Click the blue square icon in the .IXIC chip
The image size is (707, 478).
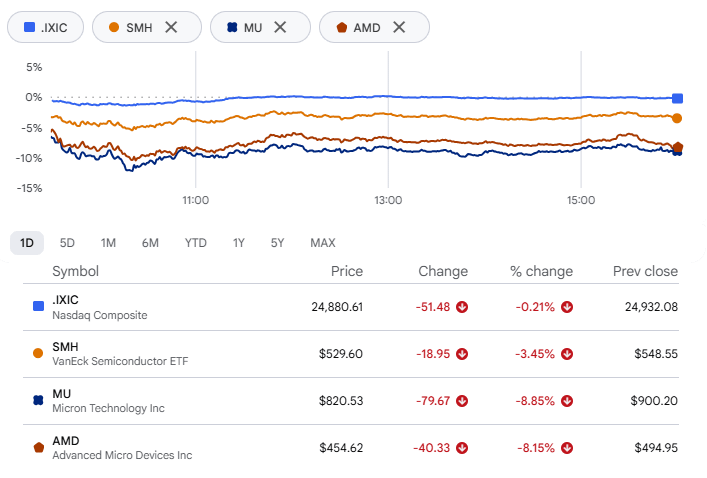29,28
